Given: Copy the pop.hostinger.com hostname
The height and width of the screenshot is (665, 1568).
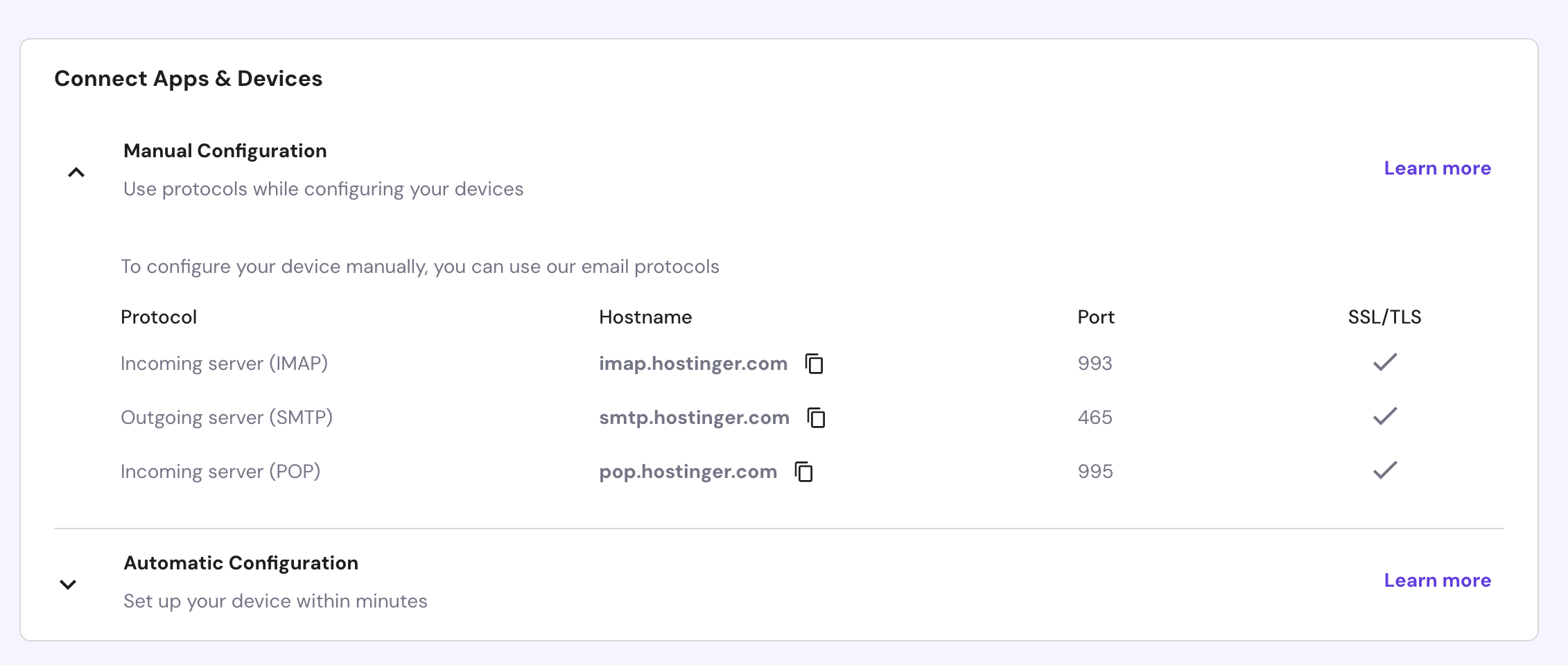Looking at the screenshot, I should (x=804, y=472).
